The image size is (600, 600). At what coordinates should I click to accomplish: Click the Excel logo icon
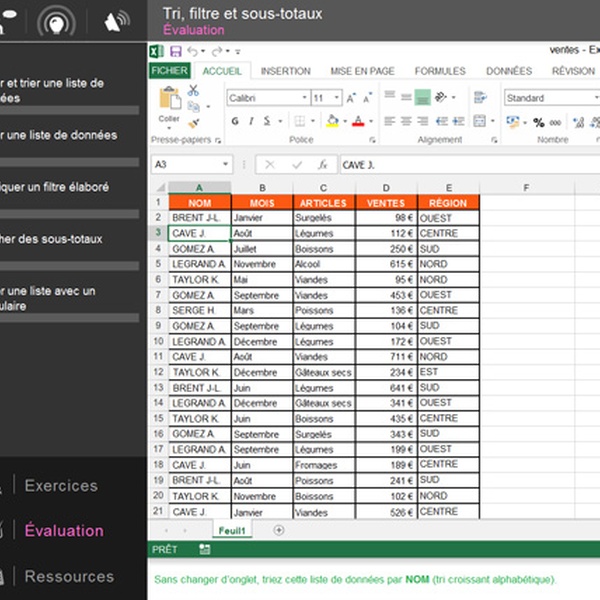point(156,51)
